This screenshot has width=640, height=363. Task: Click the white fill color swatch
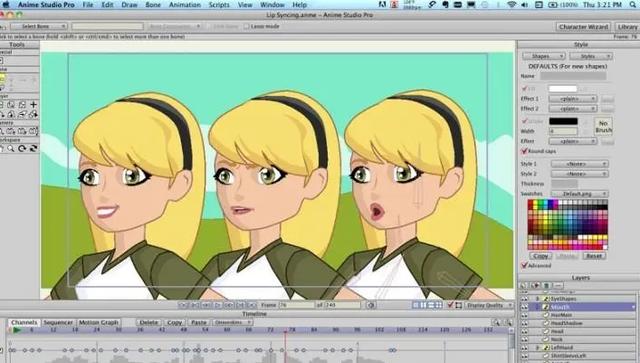(562, 88)
